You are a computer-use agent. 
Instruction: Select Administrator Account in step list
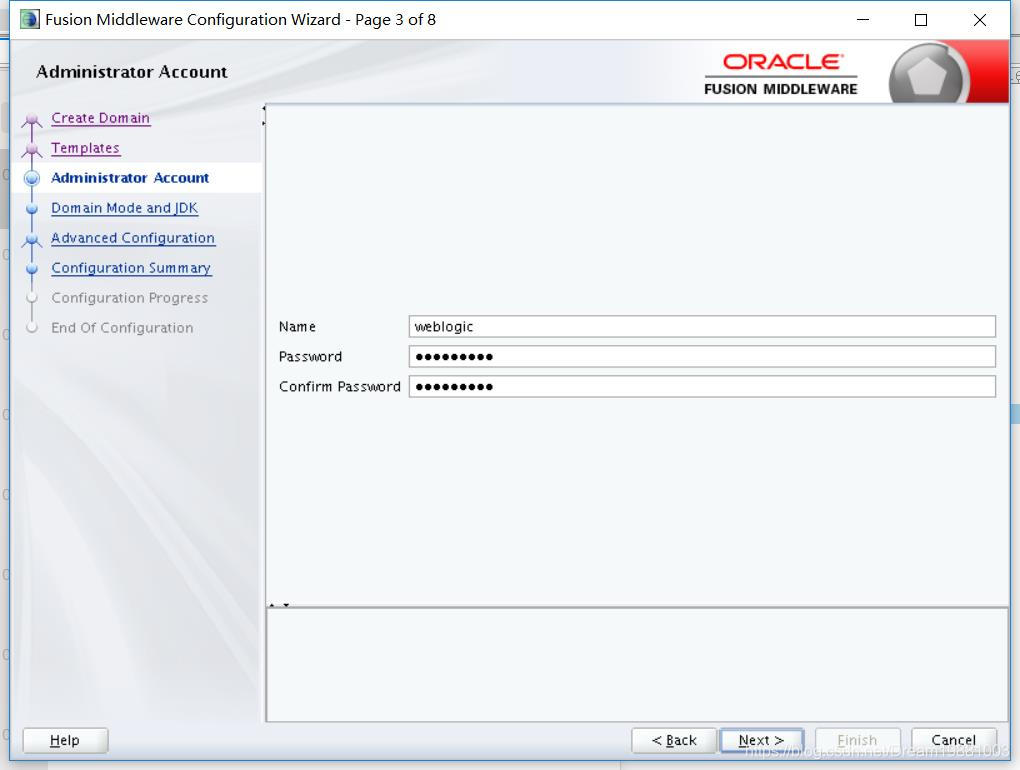[x=130, y=178]
